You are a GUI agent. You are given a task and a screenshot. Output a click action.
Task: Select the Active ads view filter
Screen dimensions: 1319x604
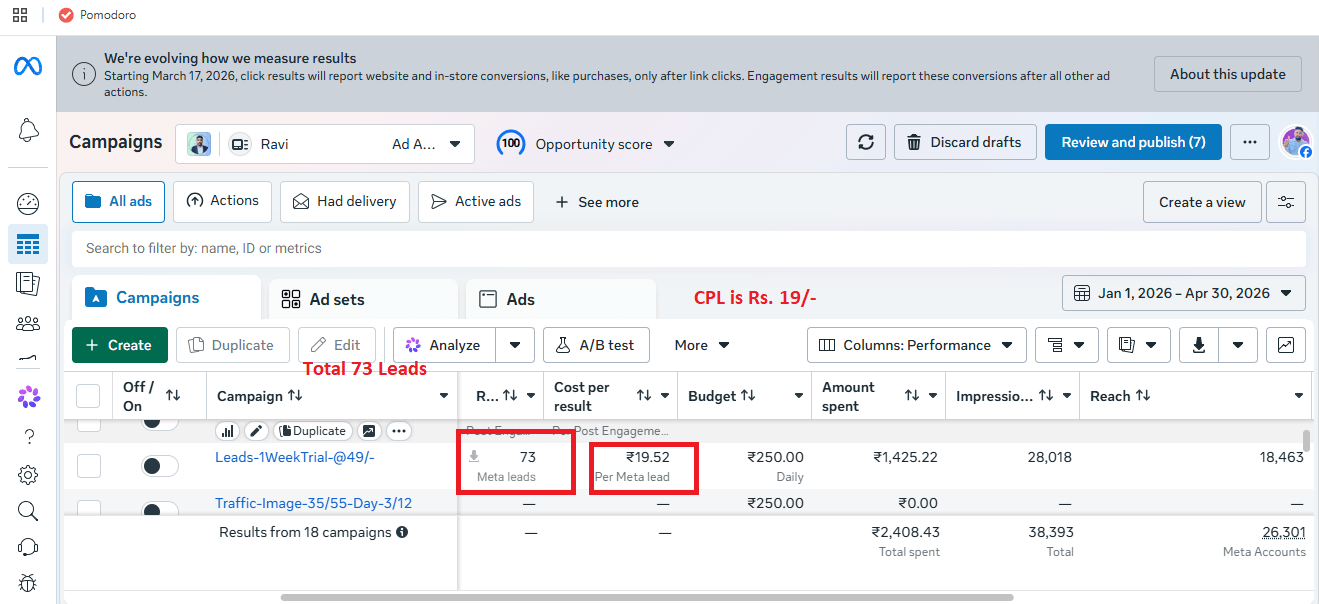[x=476, y=202]
